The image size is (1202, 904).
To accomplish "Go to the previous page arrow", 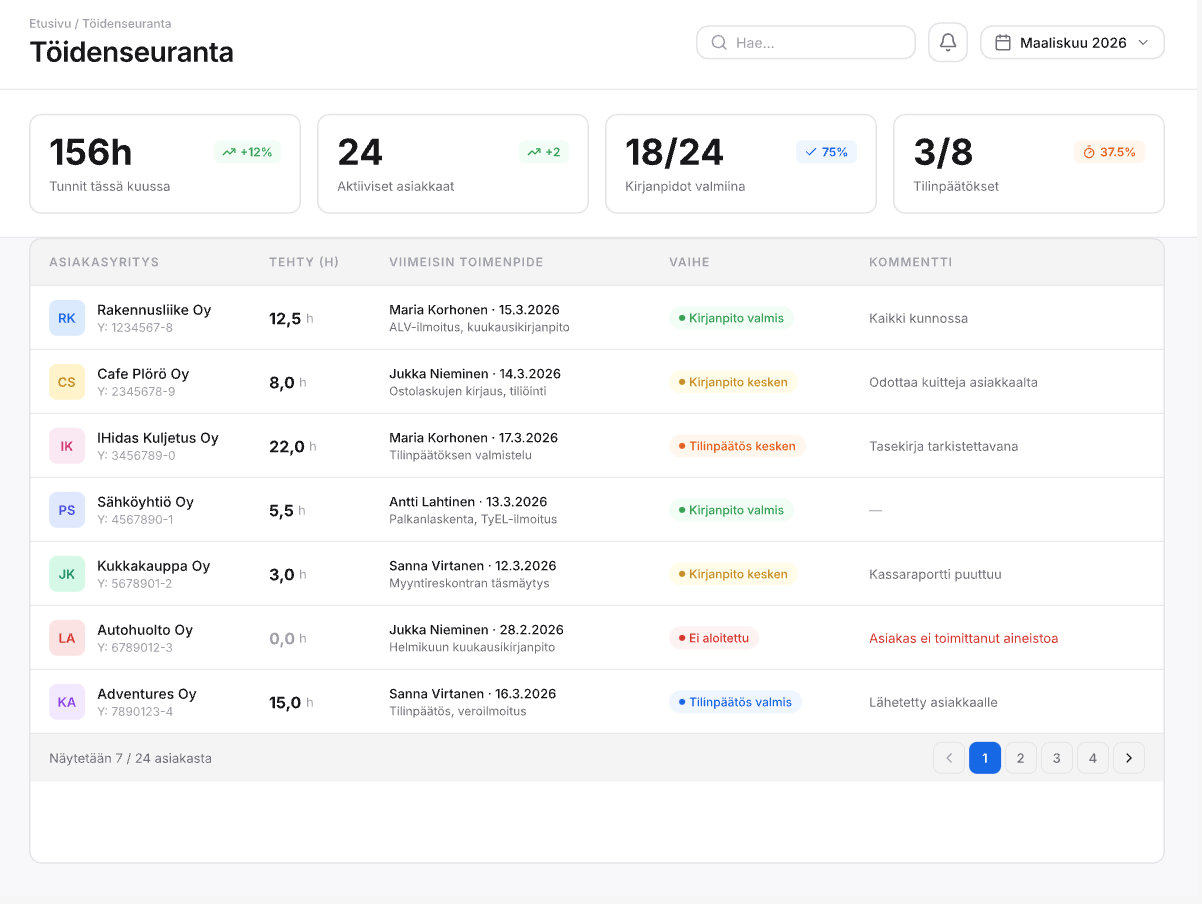I will [x=949, y=758].
